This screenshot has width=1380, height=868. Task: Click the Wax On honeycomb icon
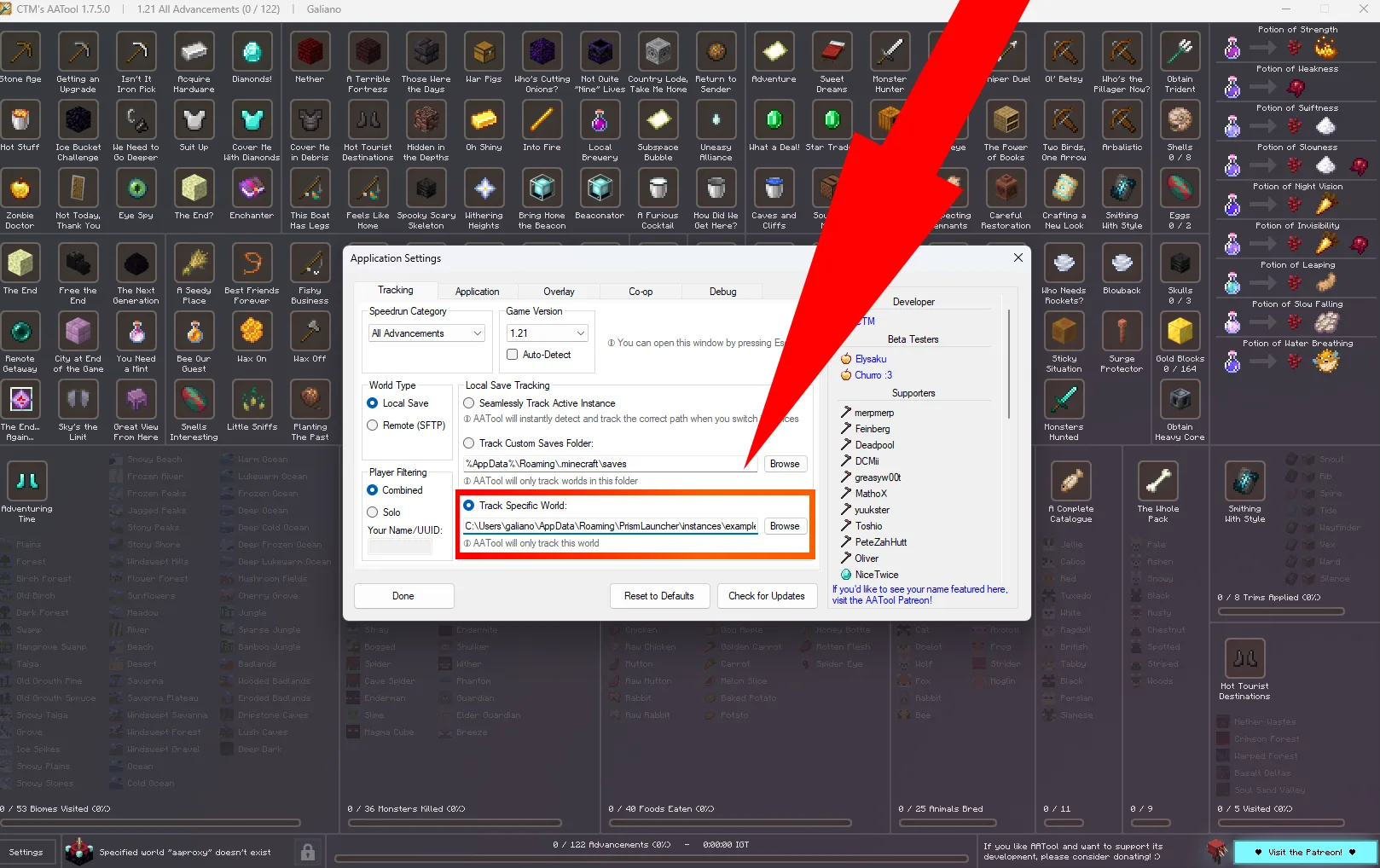pyautogui.click(x=252, y=332)
